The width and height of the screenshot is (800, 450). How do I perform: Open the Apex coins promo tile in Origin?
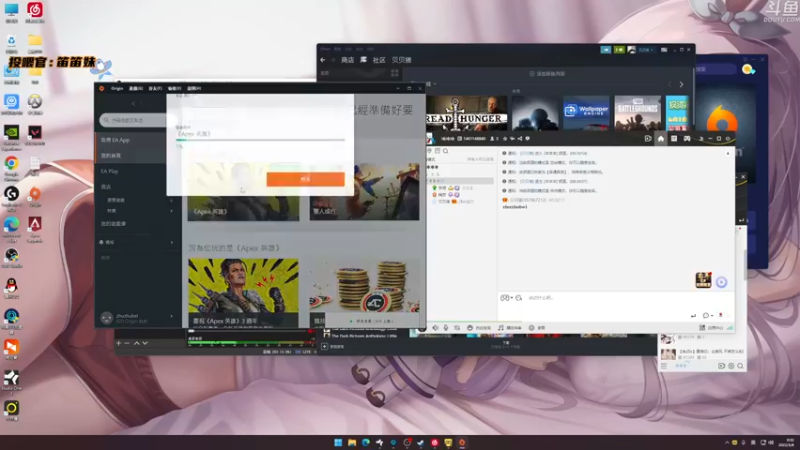[364, 292]
